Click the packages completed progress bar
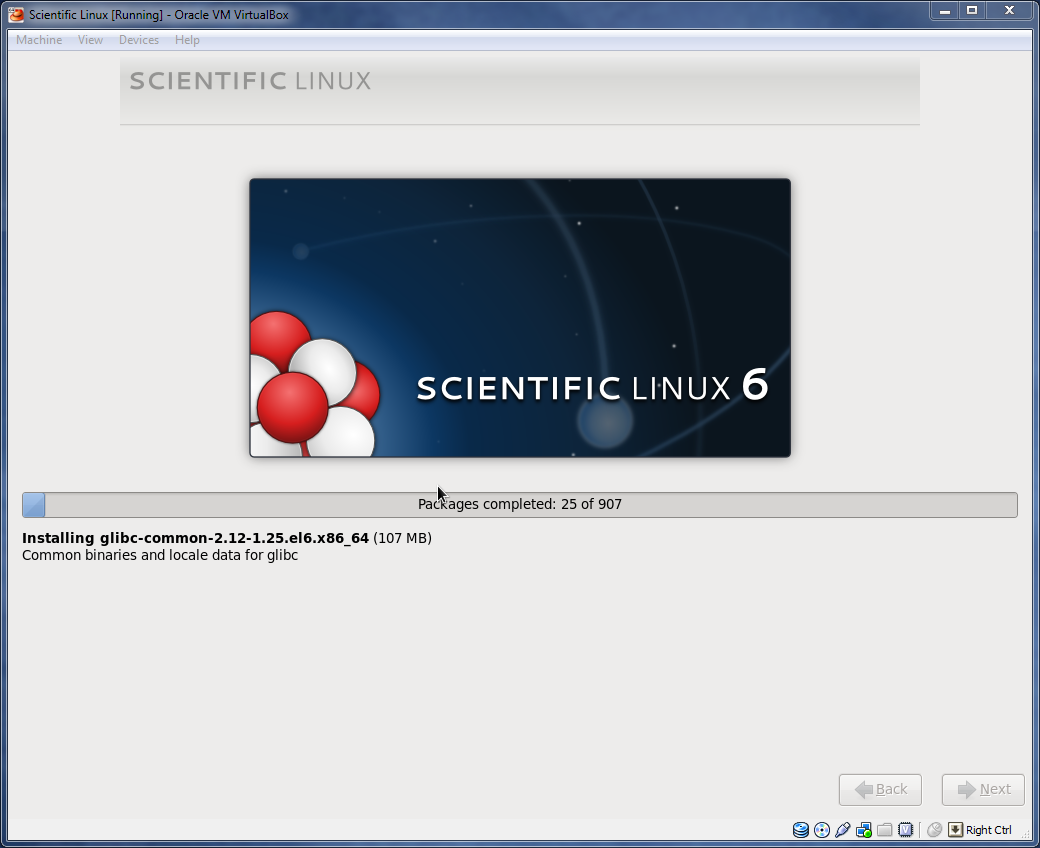The width and height of the screenshot is (1040, 848). (x=520, y=505)
